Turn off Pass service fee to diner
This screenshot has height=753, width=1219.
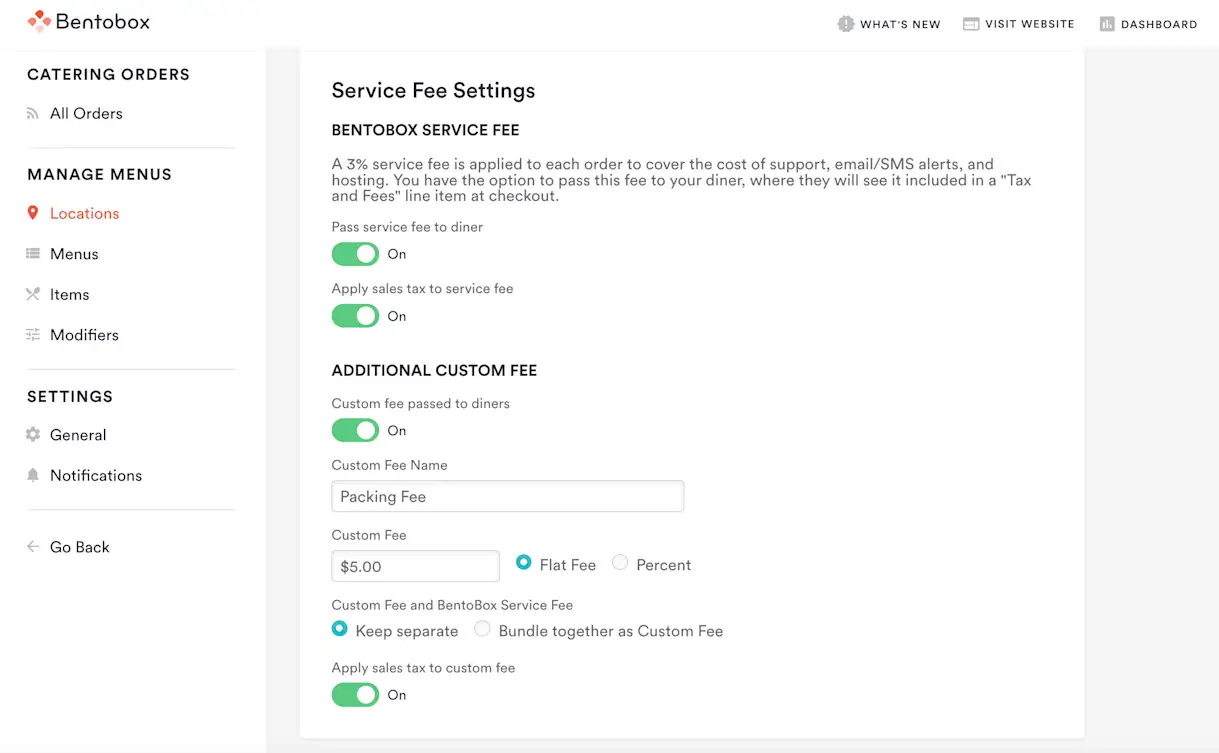tap(355, 254)
